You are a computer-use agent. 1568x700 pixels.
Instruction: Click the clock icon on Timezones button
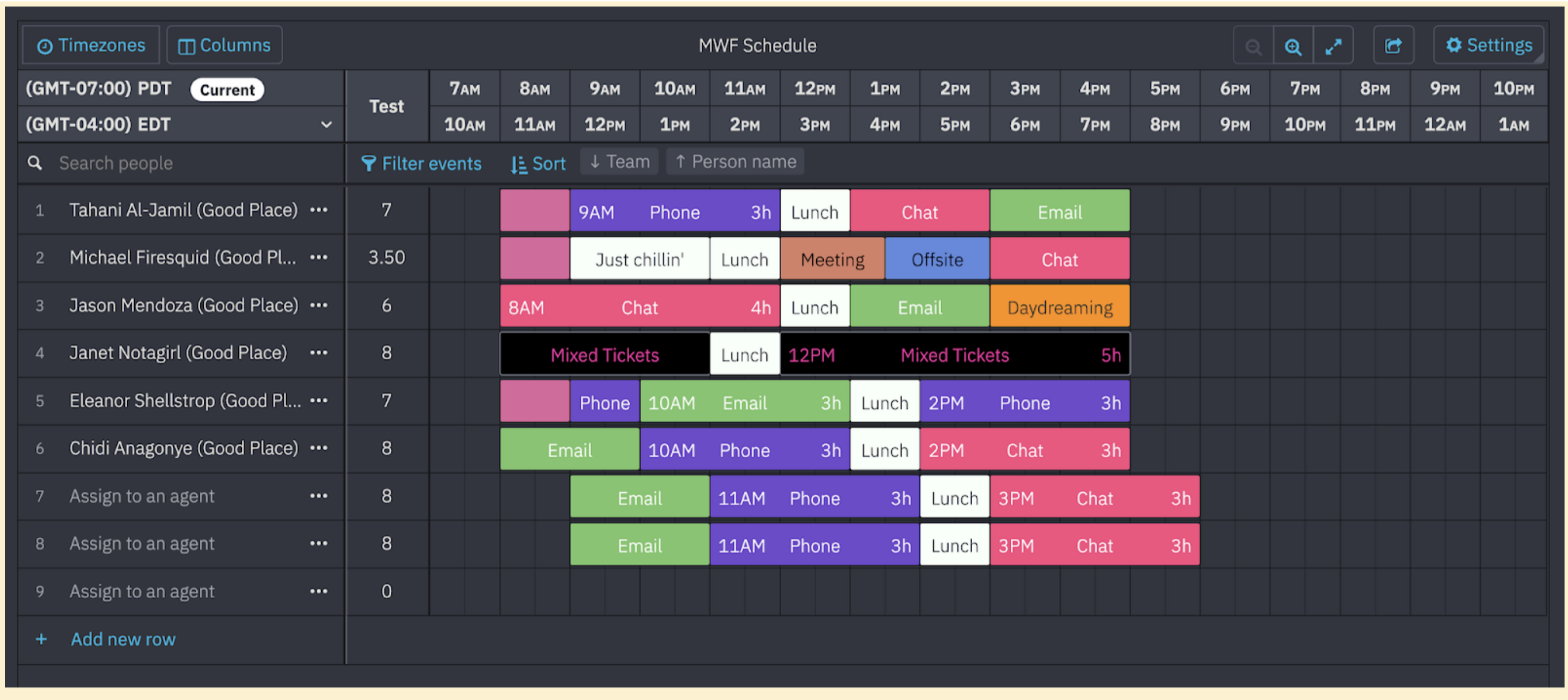pos(45,44)
